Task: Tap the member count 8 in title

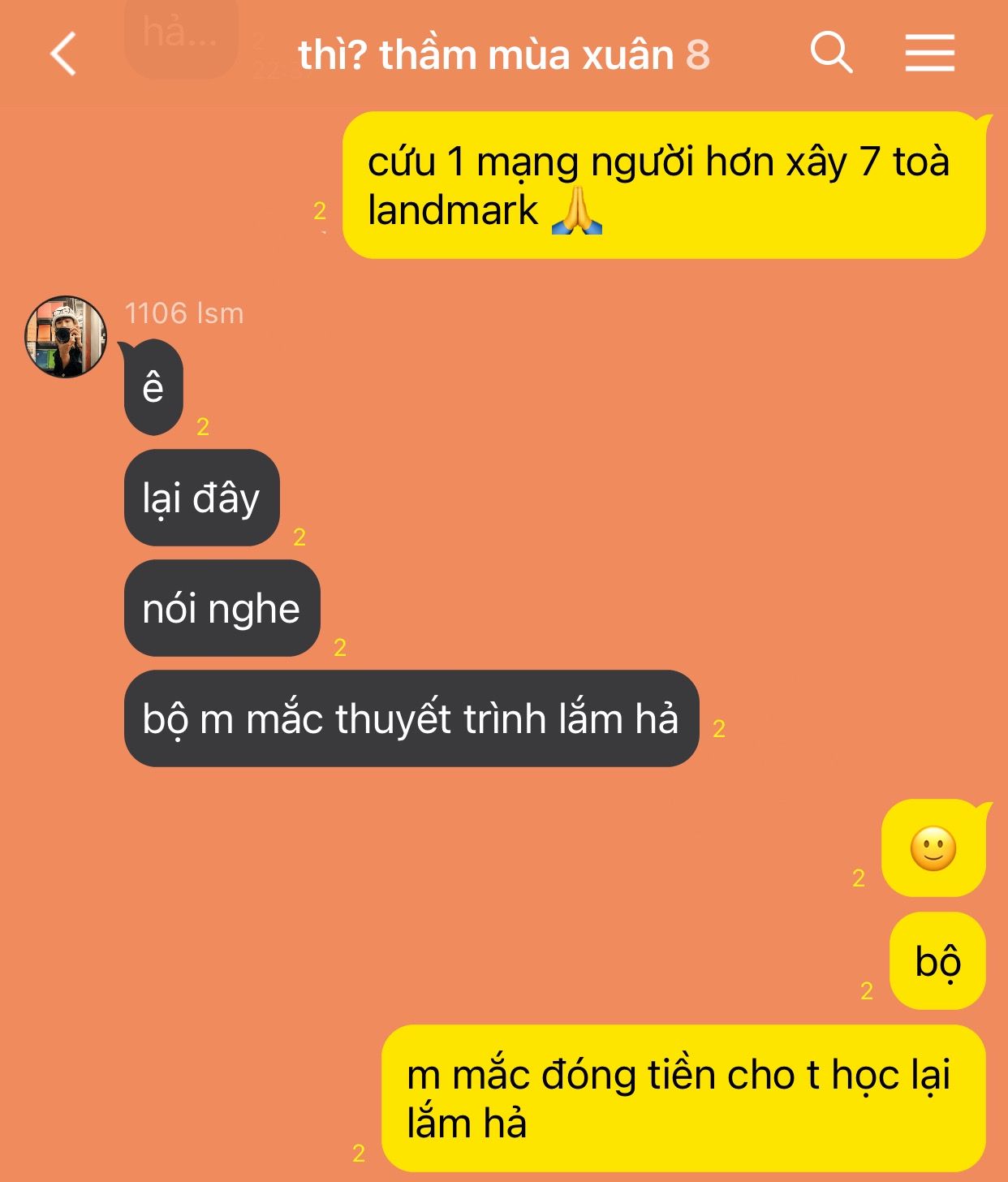Action: pyautogui.click(x=698, y=55)
